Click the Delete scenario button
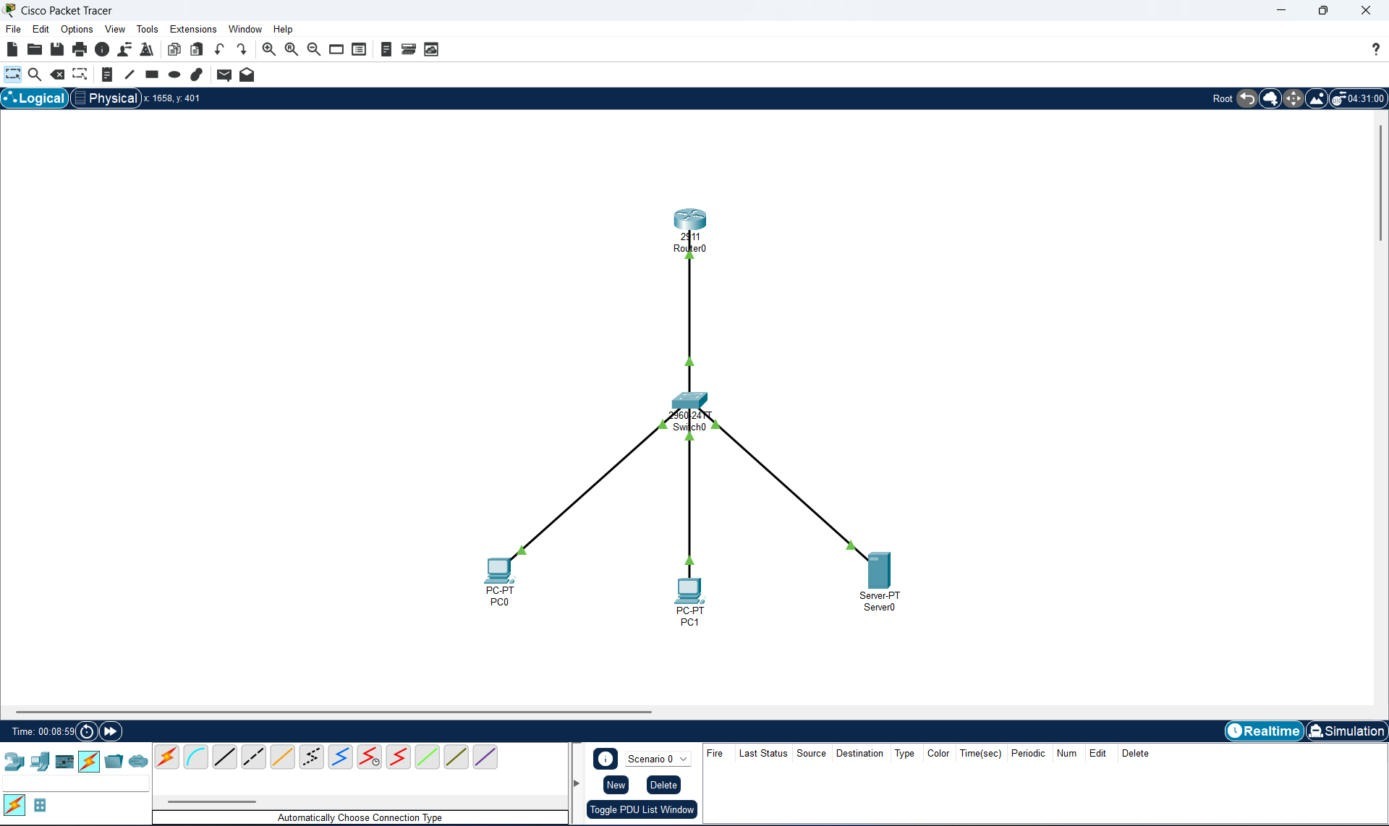Screen dimensions: 1389x826 pos(663,785)
